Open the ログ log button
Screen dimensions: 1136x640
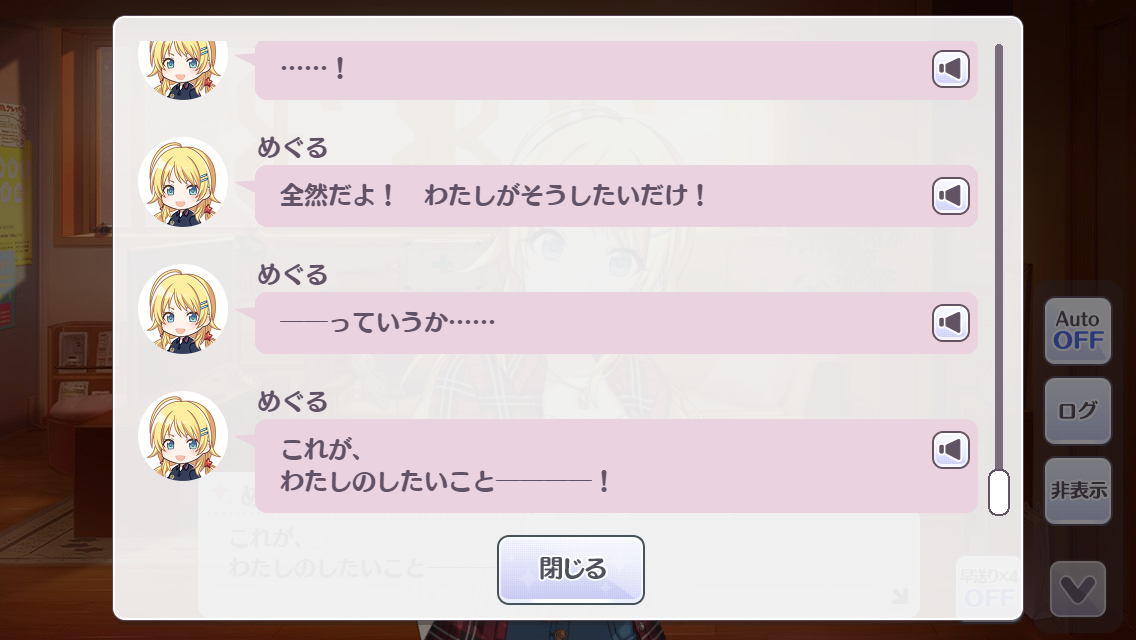point(1077,410)
